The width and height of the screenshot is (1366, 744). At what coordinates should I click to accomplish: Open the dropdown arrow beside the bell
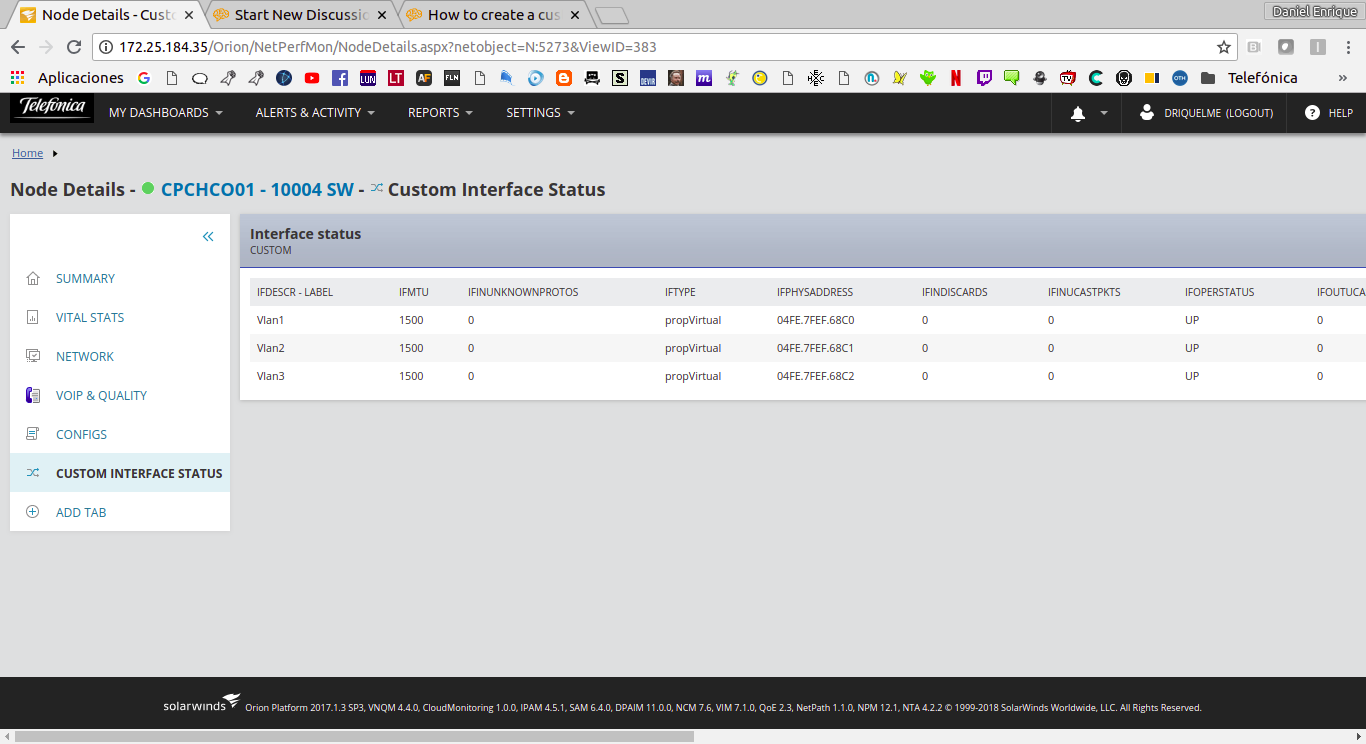tap(1104, 113)
